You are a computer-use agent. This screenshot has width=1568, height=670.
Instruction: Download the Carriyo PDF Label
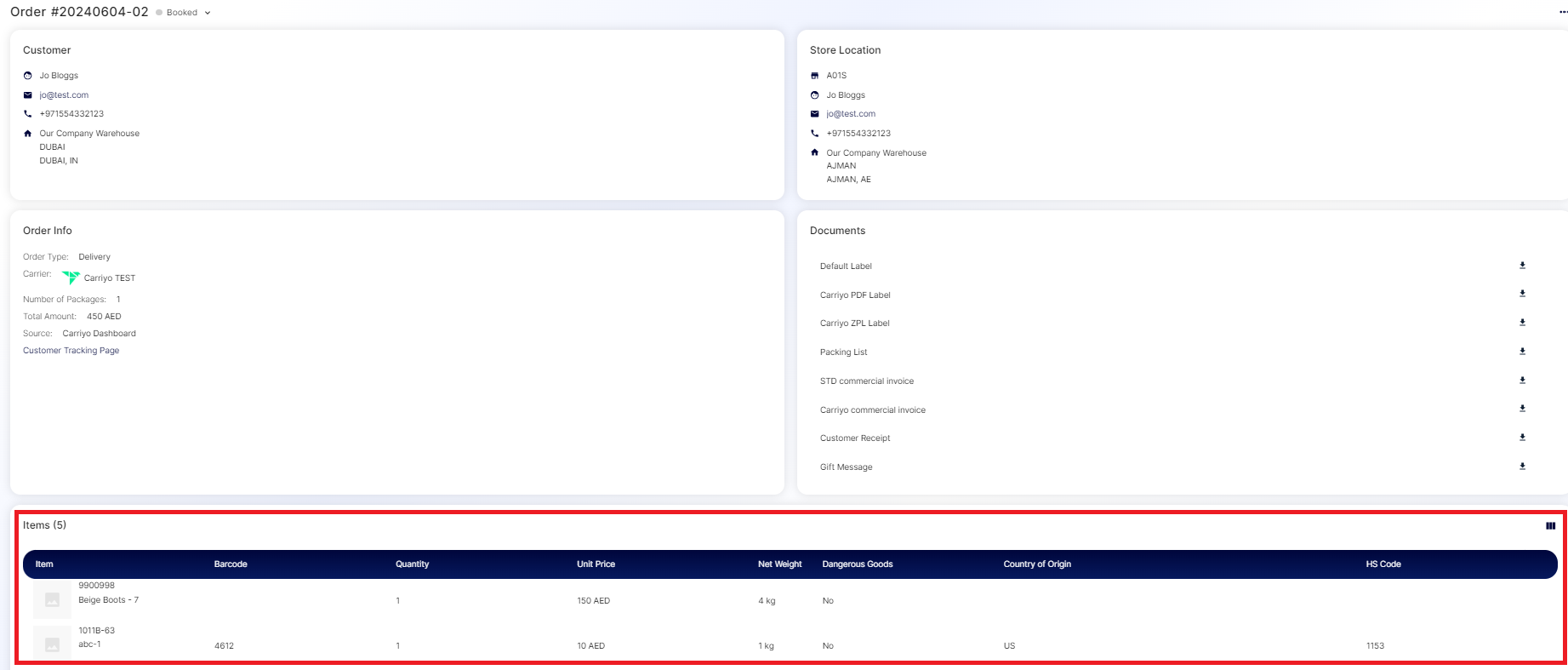[1522, 294]
